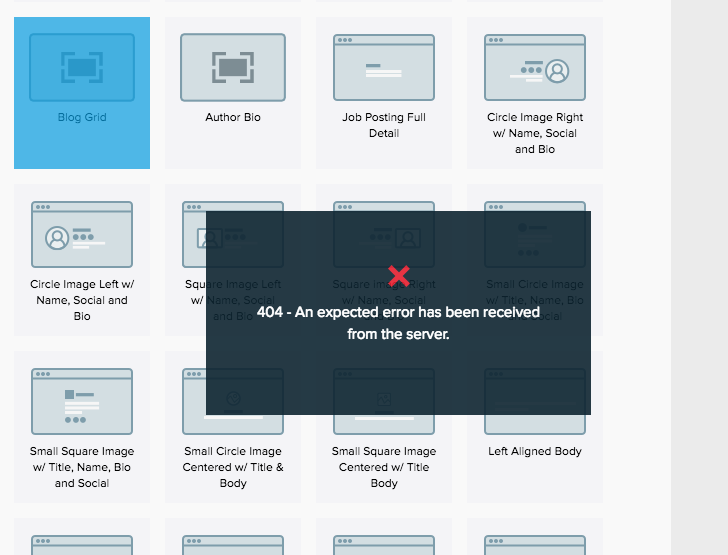Click the red X error icon
The height and width of the screenshot is (555, 728).
[x=399, y=276]
